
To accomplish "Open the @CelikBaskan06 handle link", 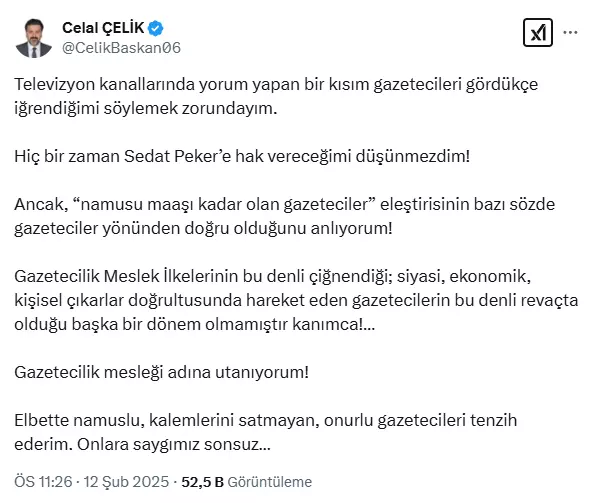I will [x=121, y=48].
